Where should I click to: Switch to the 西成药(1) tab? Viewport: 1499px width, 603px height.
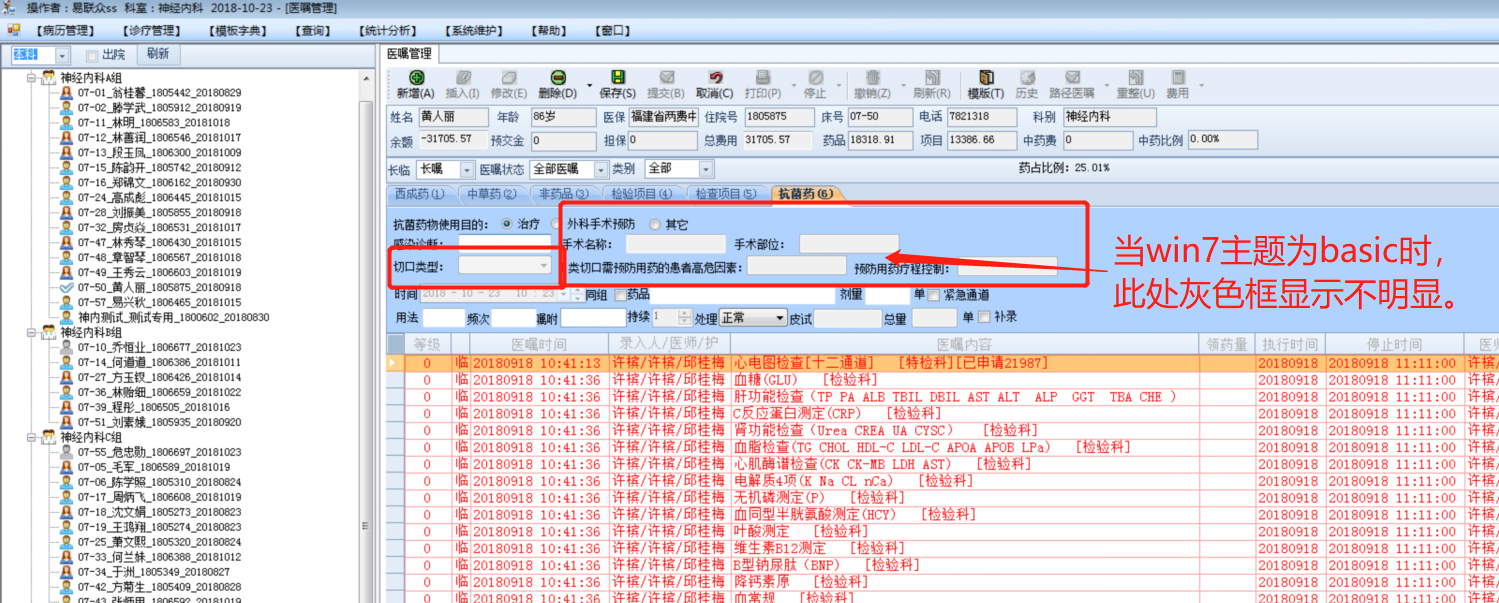419,194
